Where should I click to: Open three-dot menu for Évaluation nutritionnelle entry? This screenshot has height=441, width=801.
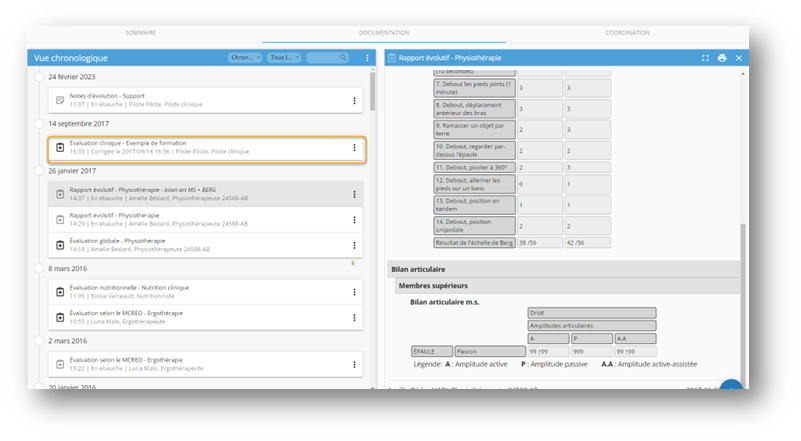click(x=354, y=293)
